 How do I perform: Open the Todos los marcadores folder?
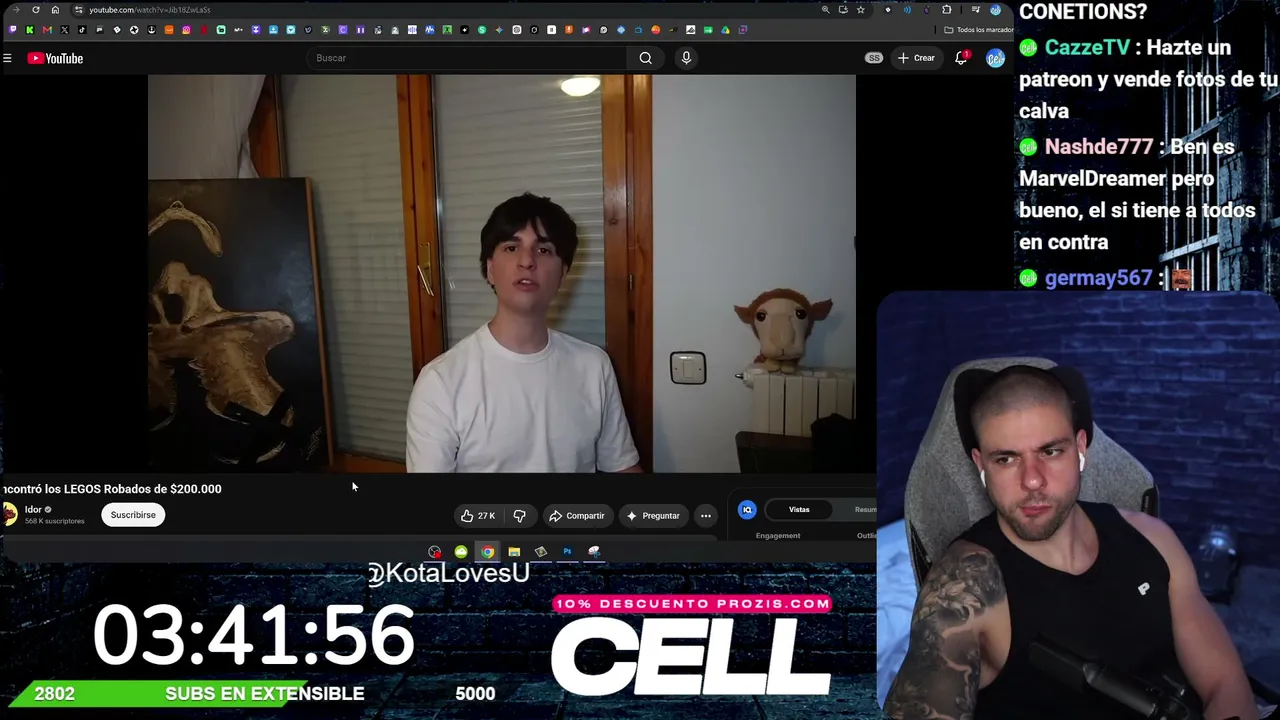pos(979,30)
